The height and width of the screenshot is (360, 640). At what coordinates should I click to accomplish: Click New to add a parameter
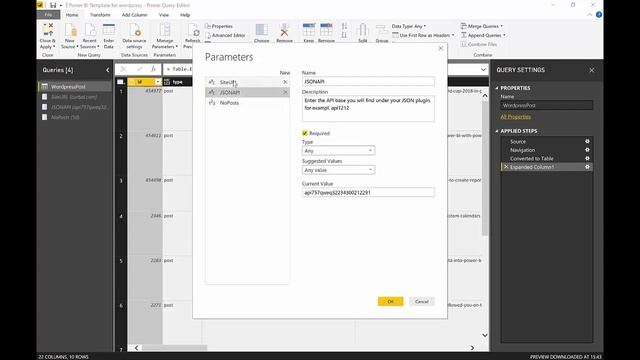click(x=285, y=73)
